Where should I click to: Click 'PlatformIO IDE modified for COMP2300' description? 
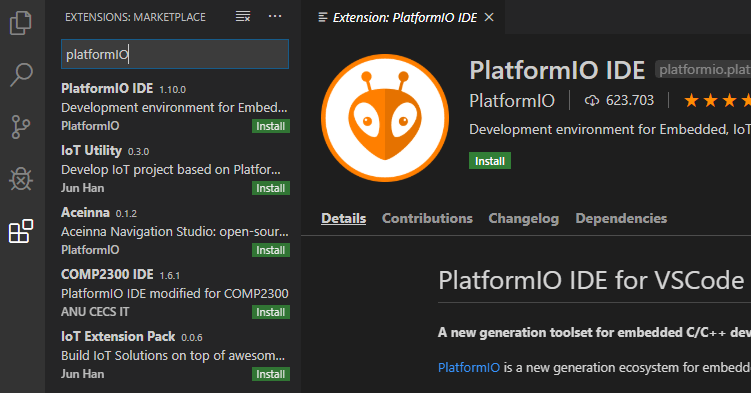175,293
